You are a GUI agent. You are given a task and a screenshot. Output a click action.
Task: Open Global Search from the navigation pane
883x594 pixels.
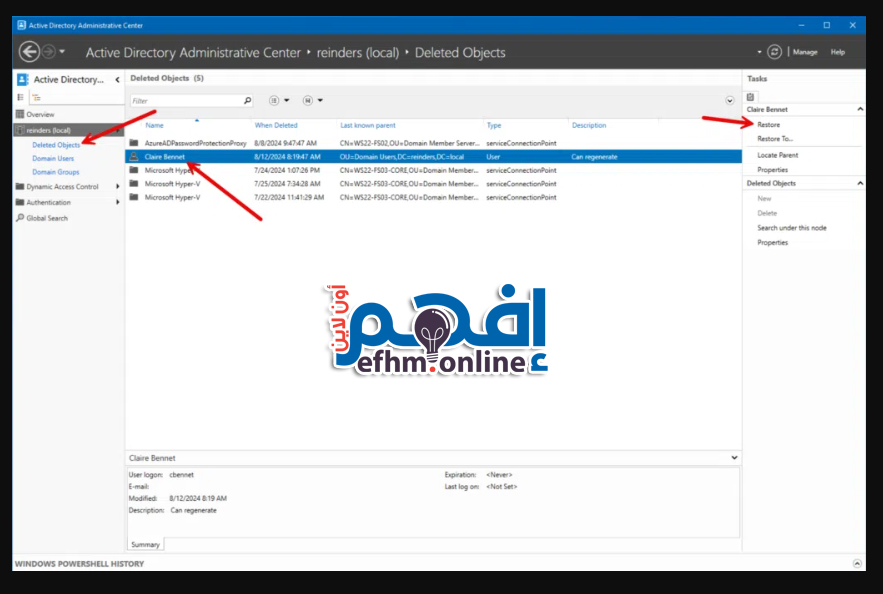coord(47,218)
